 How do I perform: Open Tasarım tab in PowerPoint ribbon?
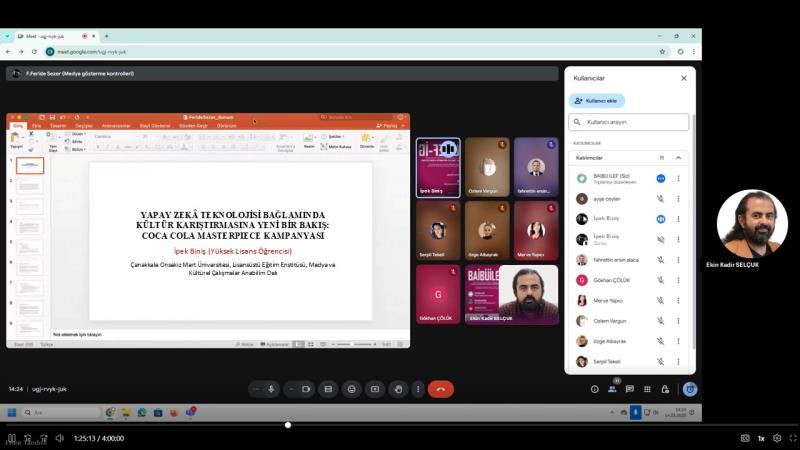58,126
